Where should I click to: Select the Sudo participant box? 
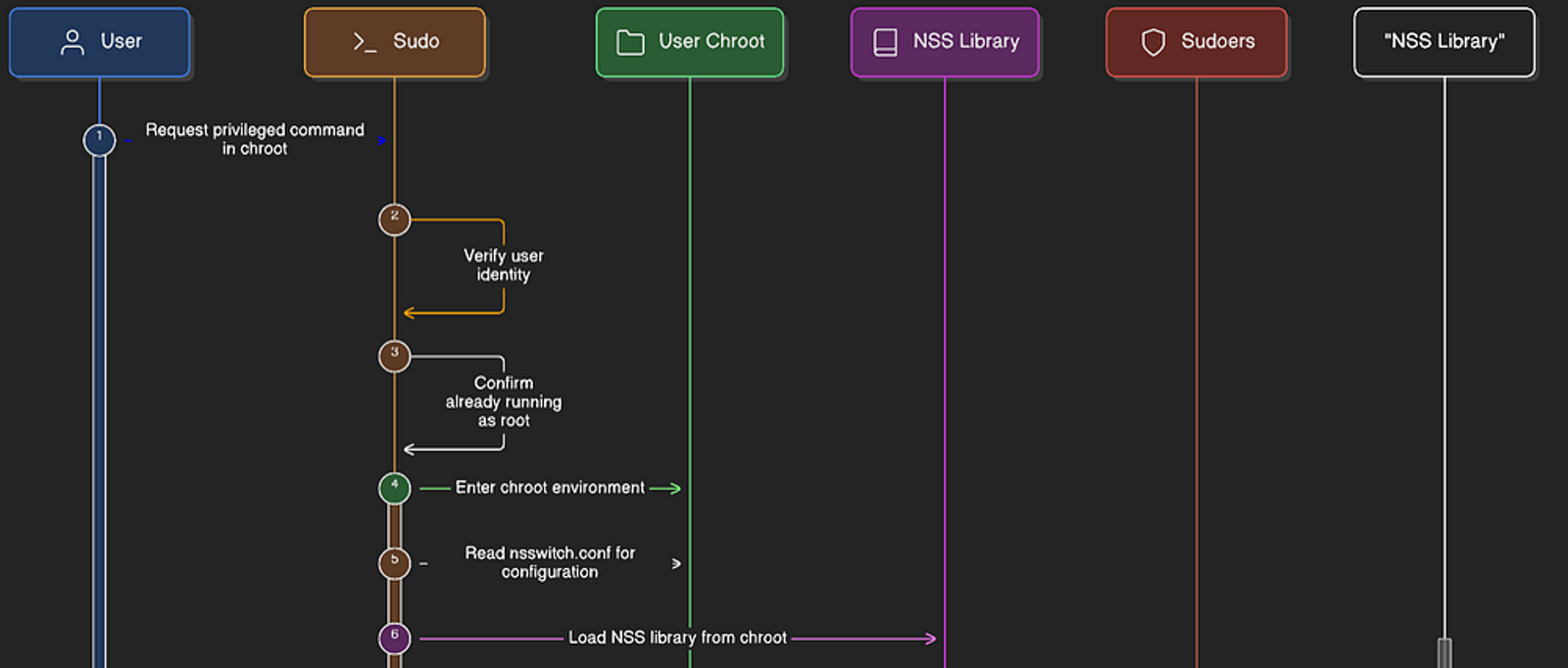click(x=395, y=42)
